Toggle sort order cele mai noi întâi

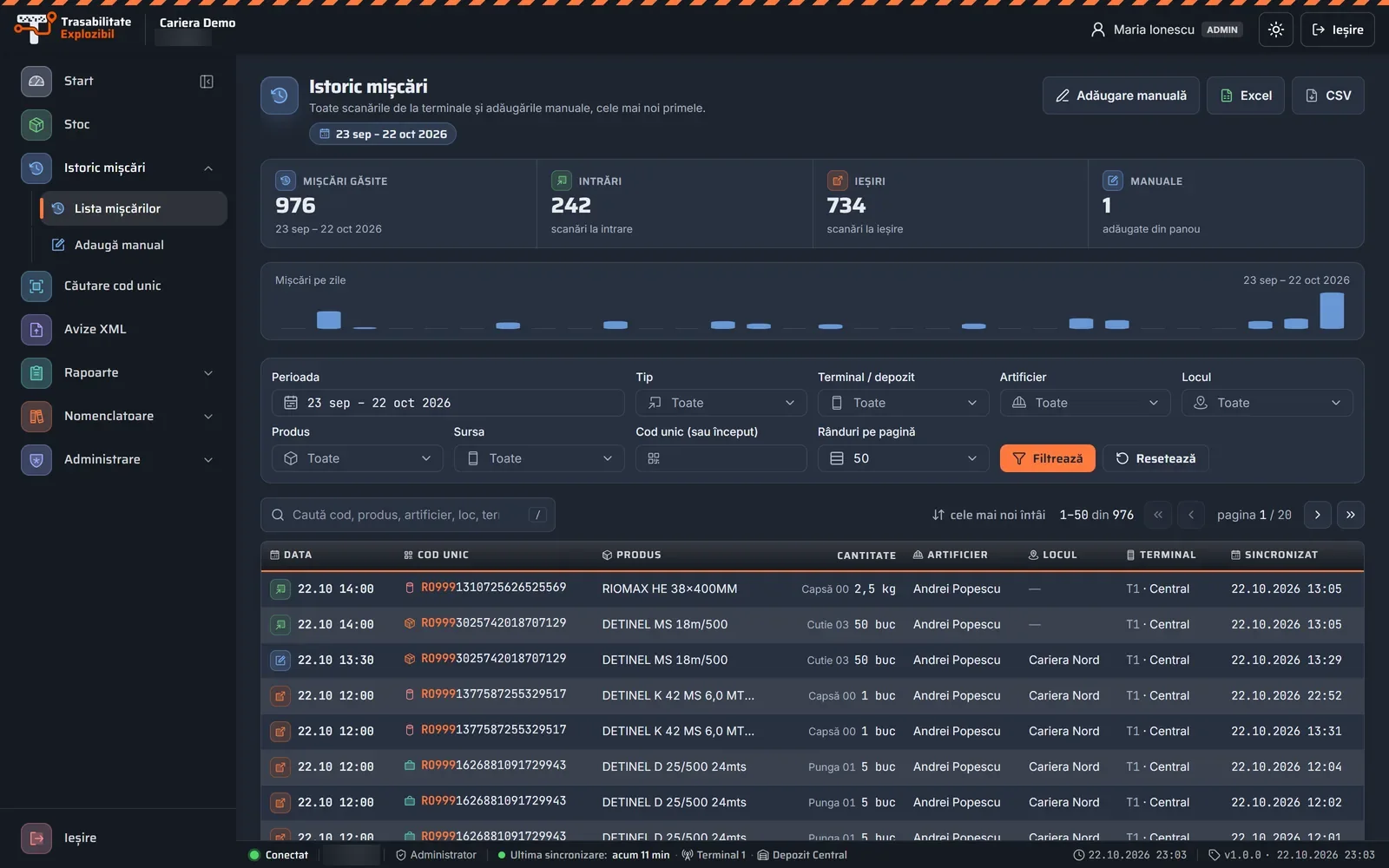tap(989, 515)
